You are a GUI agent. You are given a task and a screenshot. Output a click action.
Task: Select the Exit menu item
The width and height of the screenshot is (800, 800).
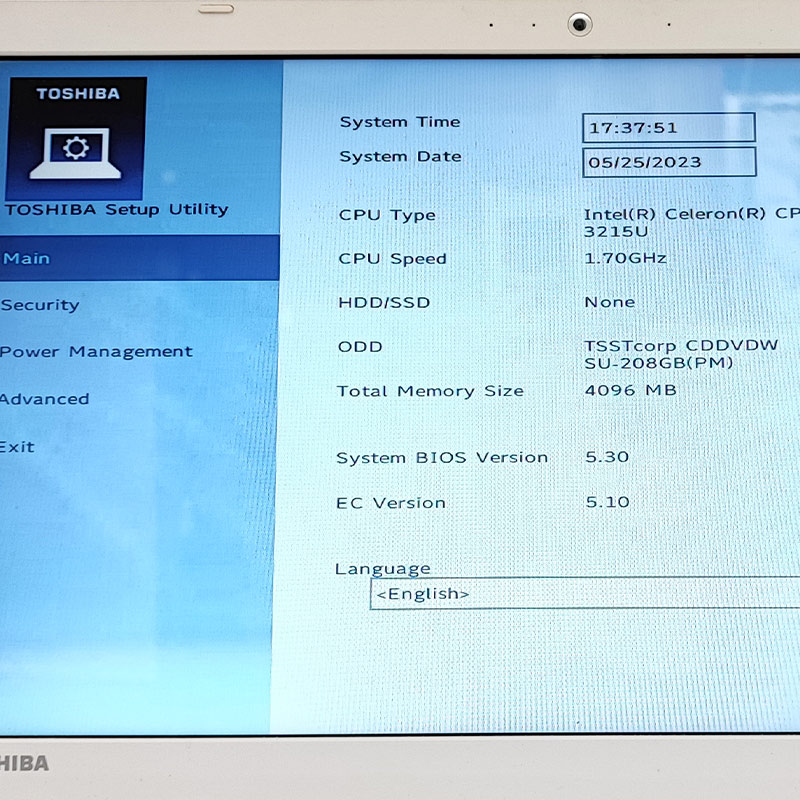pyautogui.click(x=17, y=447)
